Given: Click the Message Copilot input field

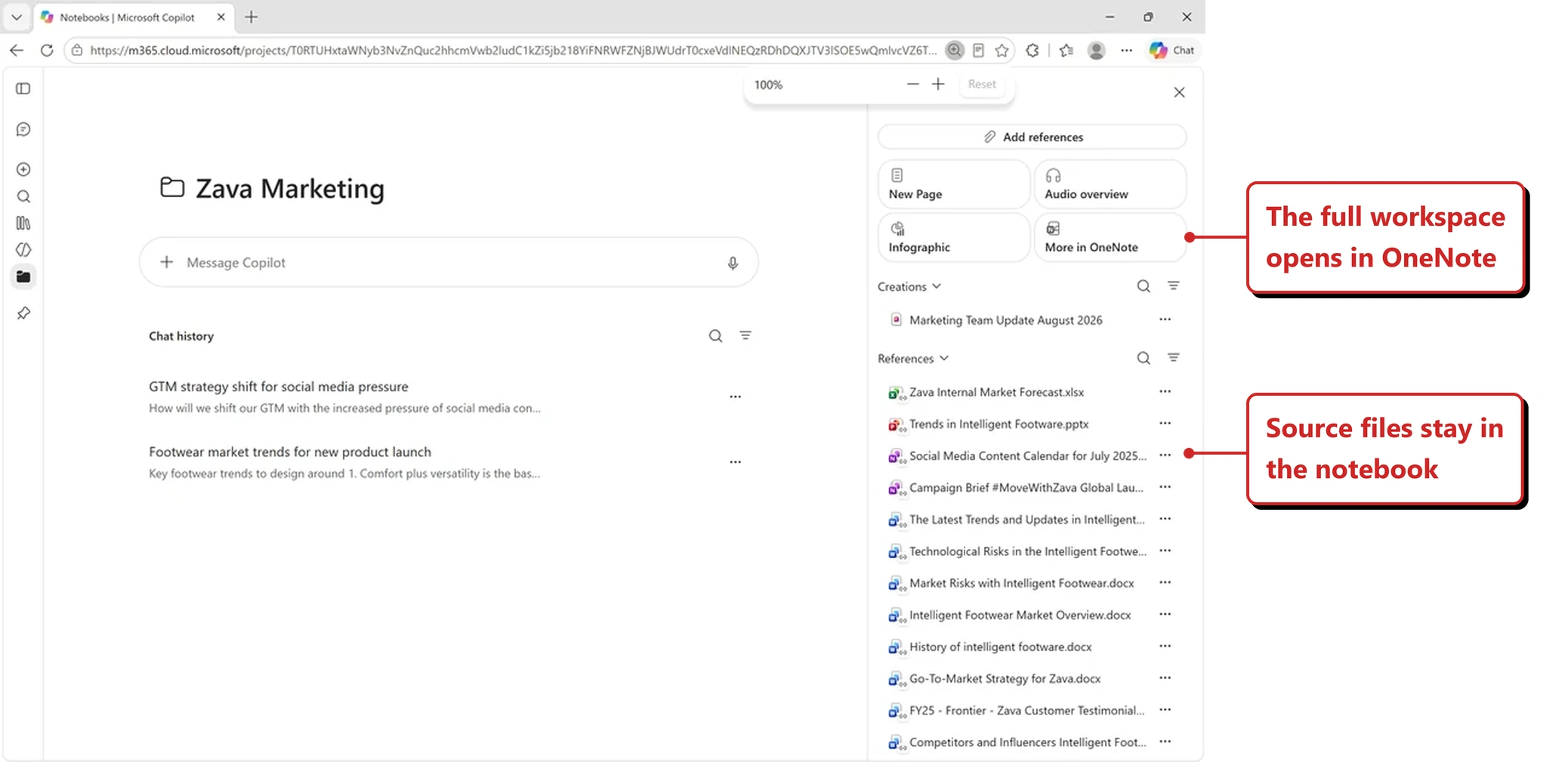Looking at the screenshot, I should tap(449, 262).
